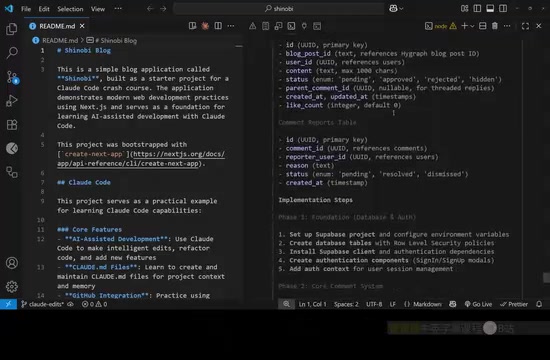Split the README.md editor right
550x360 pixels.
pyautogui.click(x=218, y=26)
